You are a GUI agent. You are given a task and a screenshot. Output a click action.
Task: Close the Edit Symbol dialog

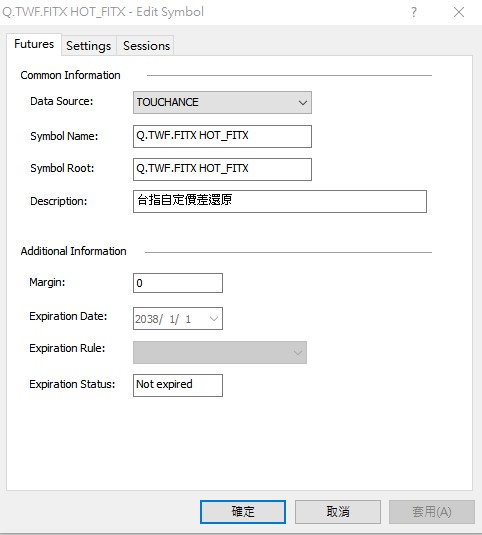click(x=459, y=12)
